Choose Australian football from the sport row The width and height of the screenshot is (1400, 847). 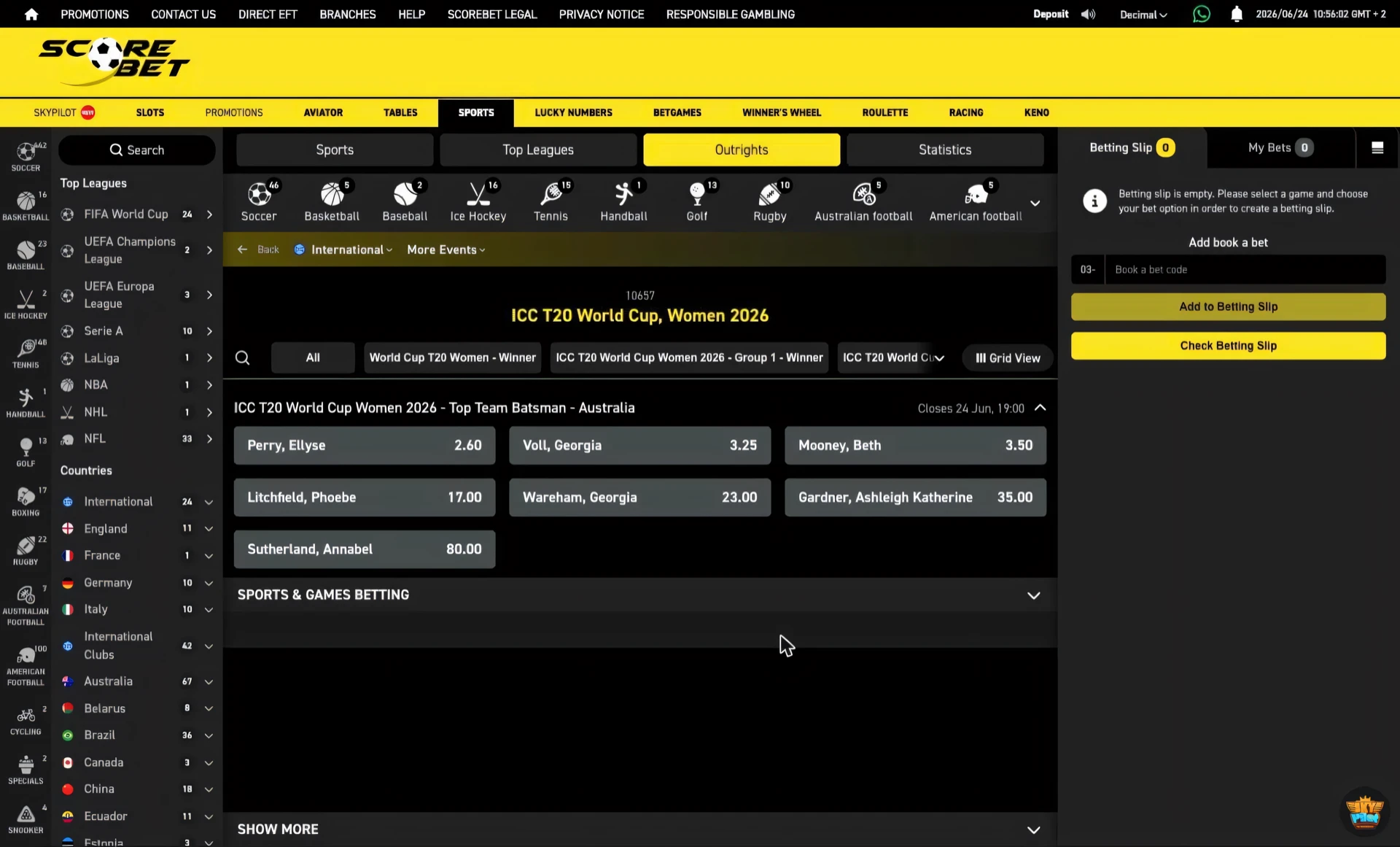(x=863, y=202)
